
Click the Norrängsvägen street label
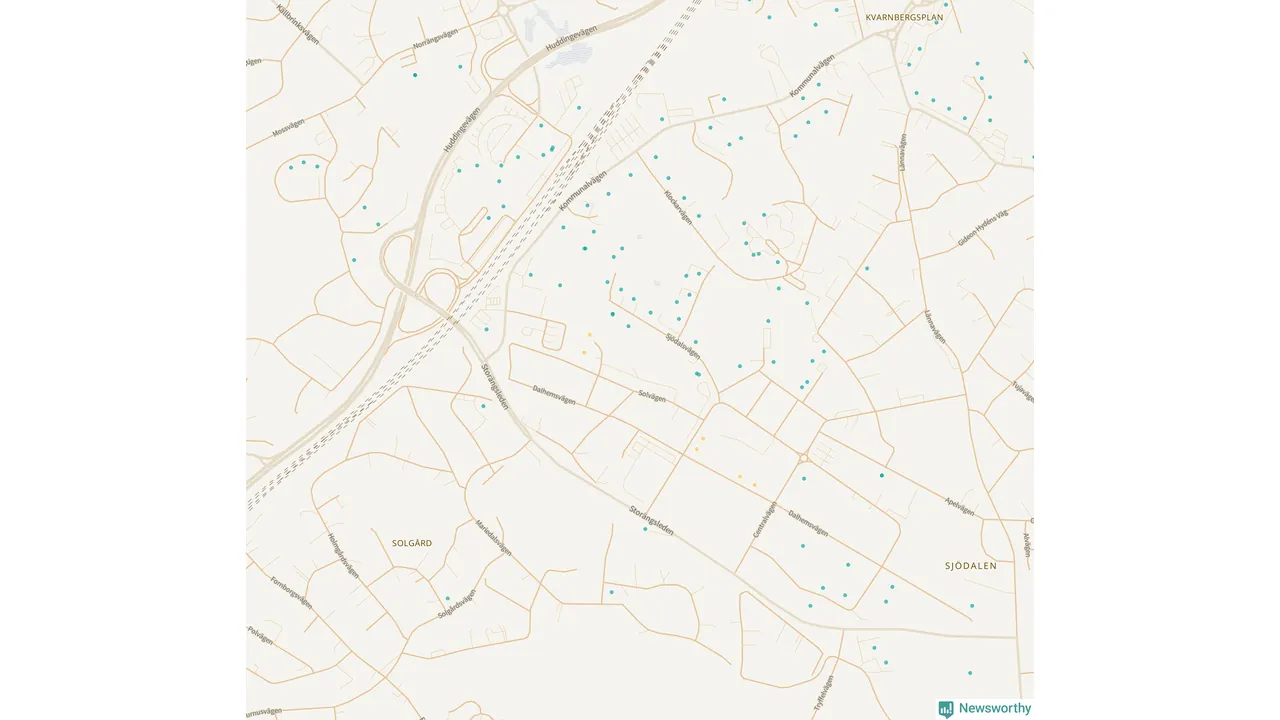click(435, 39)
